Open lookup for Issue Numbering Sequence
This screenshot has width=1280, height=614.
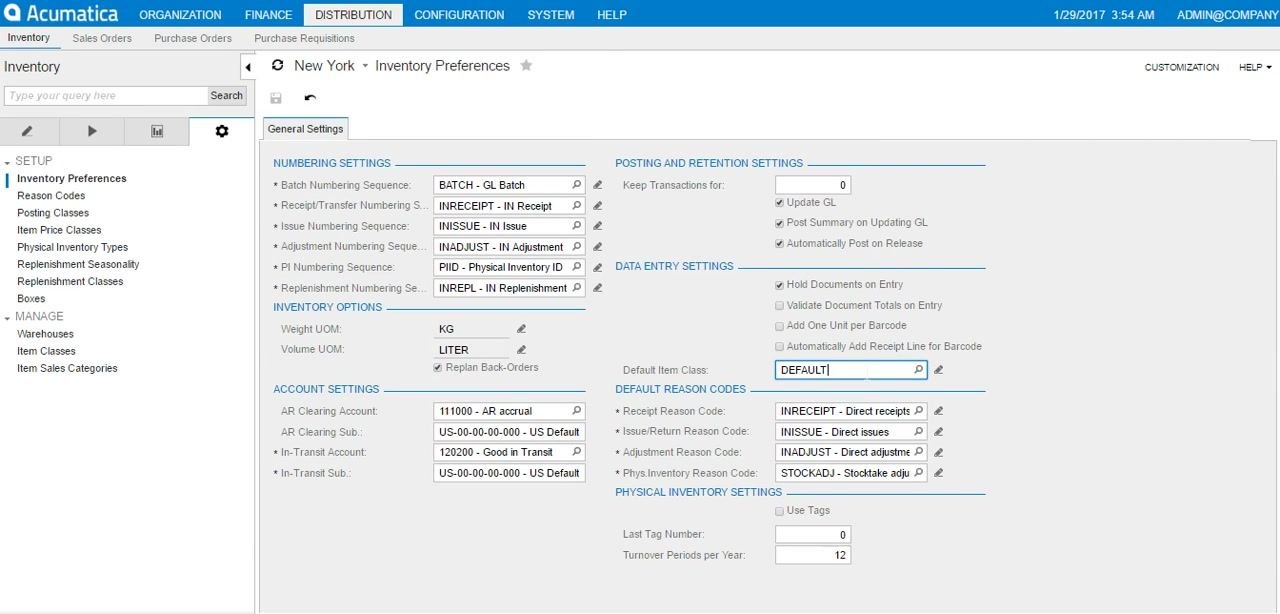pyautogui.click(x=576, y=226)
